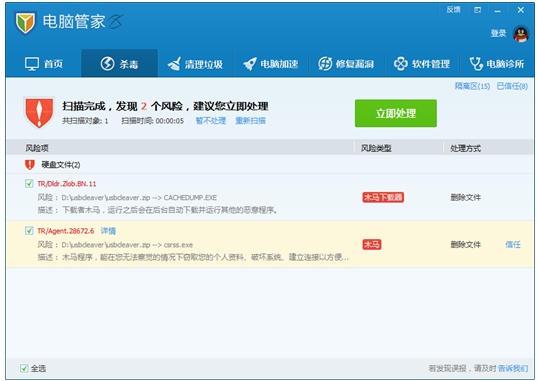Open the 电脑加速 speed-up tab
Viewport: 537px width, 381px height.
click(x=271, y=64)
